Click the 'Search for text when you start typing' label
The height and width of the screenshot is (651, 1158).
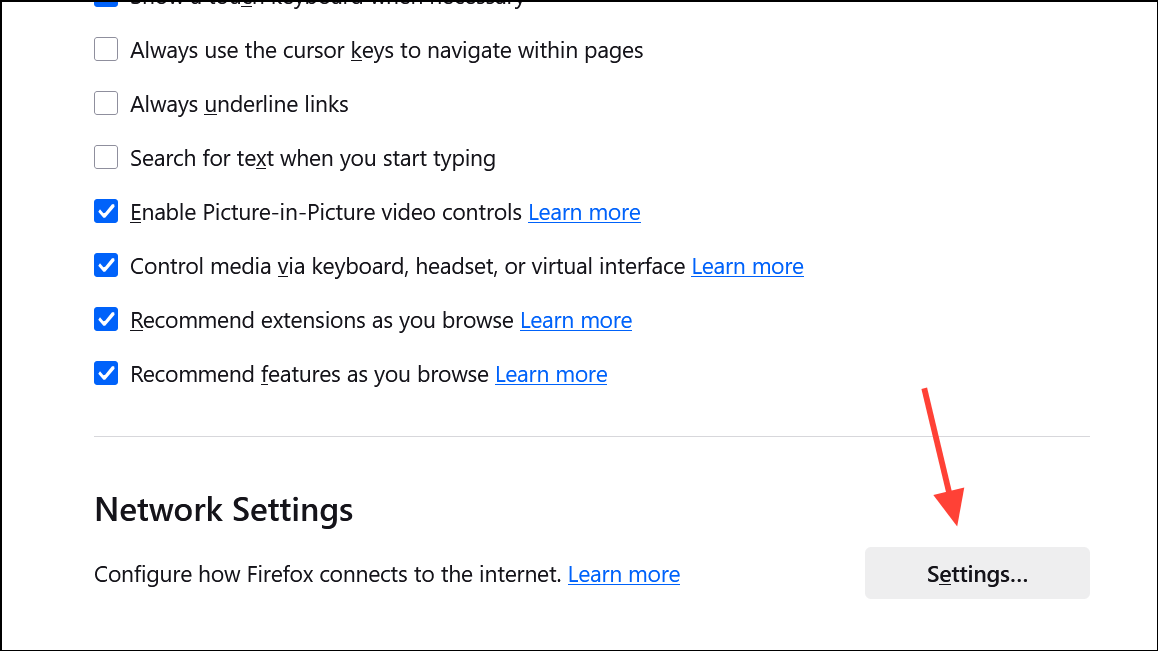tap(312, 158)
